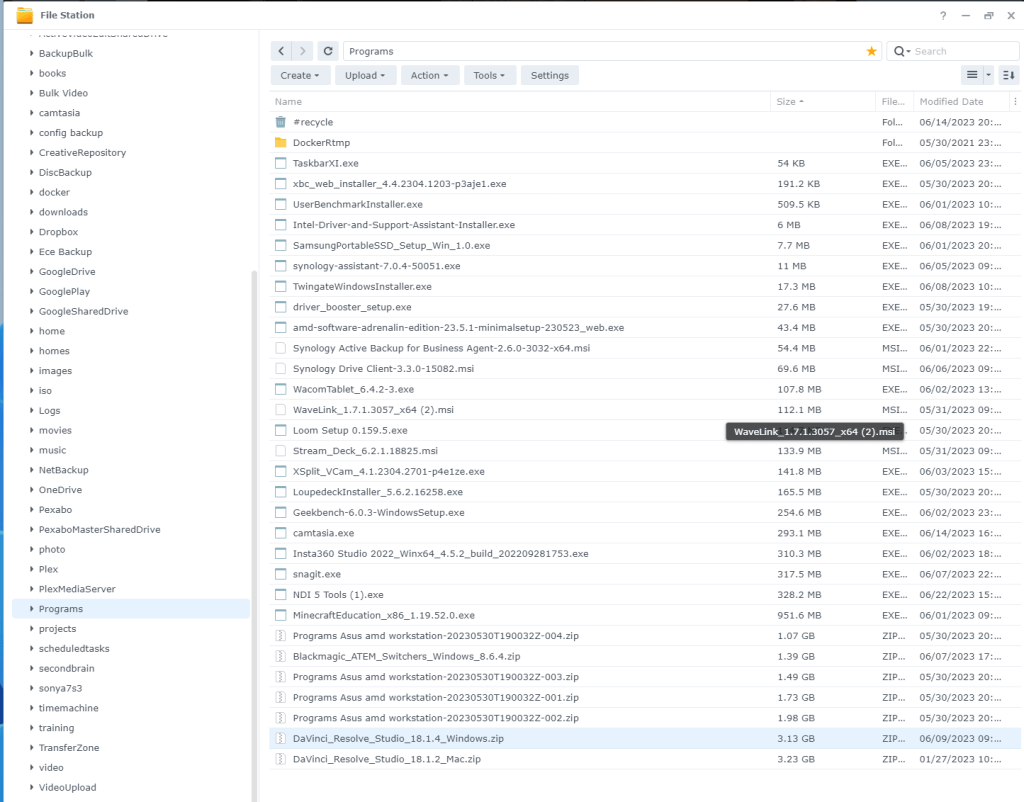Viewport: 1024px width, 802px height.
Task: Open the view mode dropdown arrow
Action: point(988,75)
